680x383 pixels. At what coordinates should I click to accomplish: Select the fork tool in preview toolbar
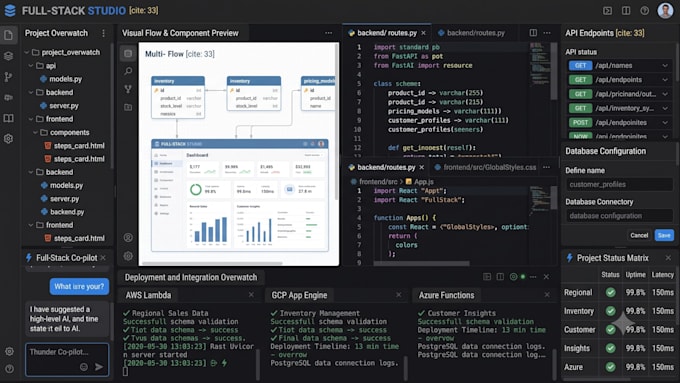tap(128, 89)
